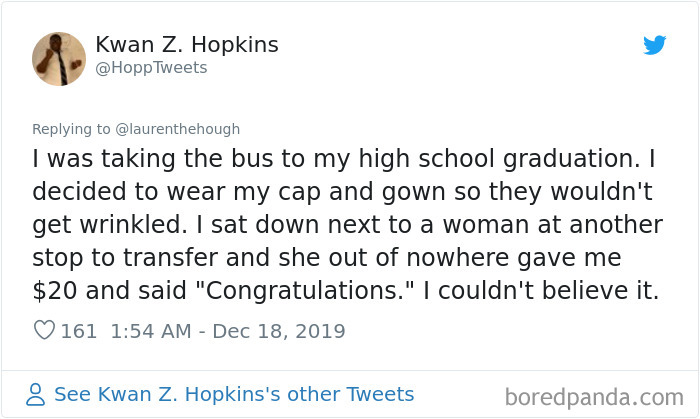Image resolution: width=700 pixels, height=419 pixels.
Task: Open the @HoppTweets handle
Action: coord(151,68)
